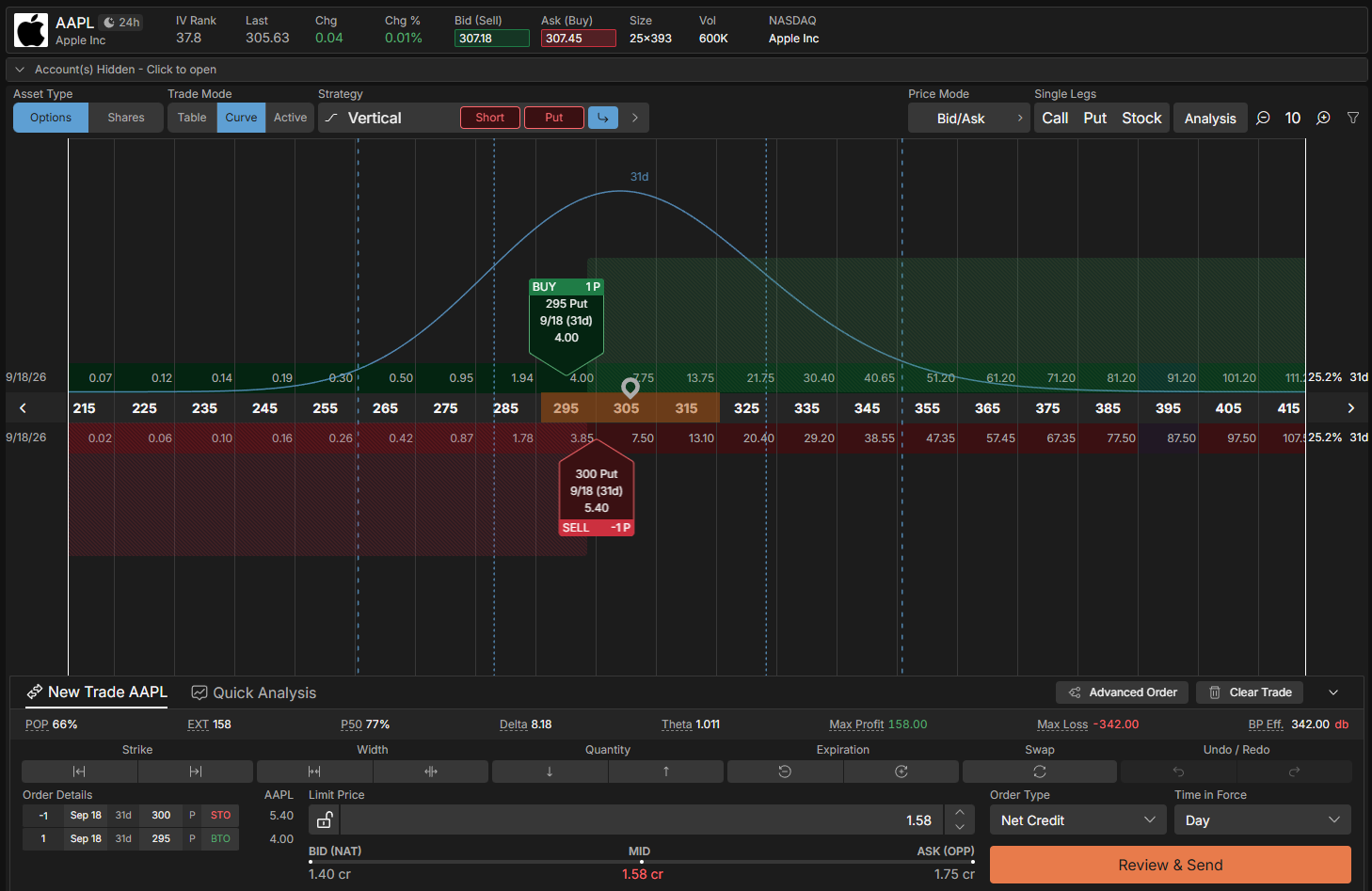This screenshot has height=891, width=1372.
Task: Toggle the limit price lock icon
Action: [325, 820]
